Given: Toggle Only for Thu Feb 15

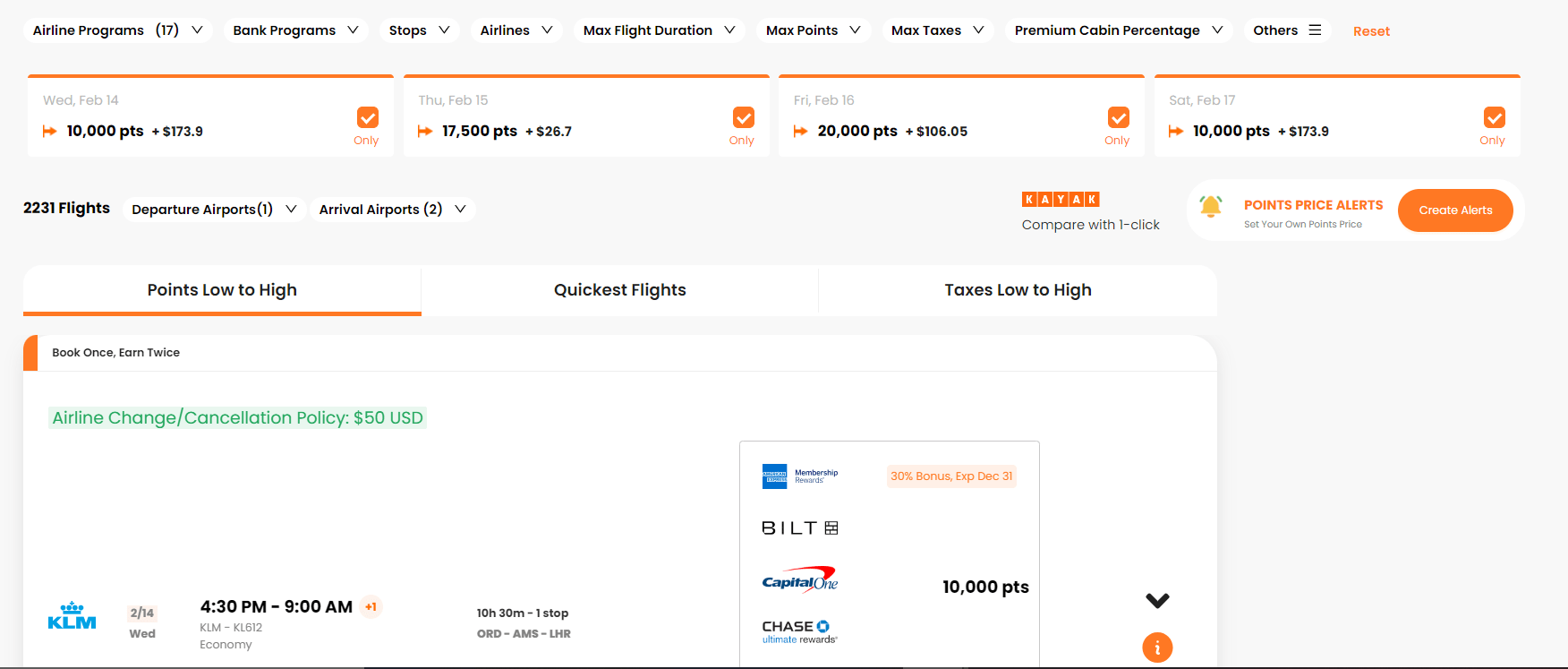Looking at the screenshot, I should pyautogui.click(x=743, y=117).
